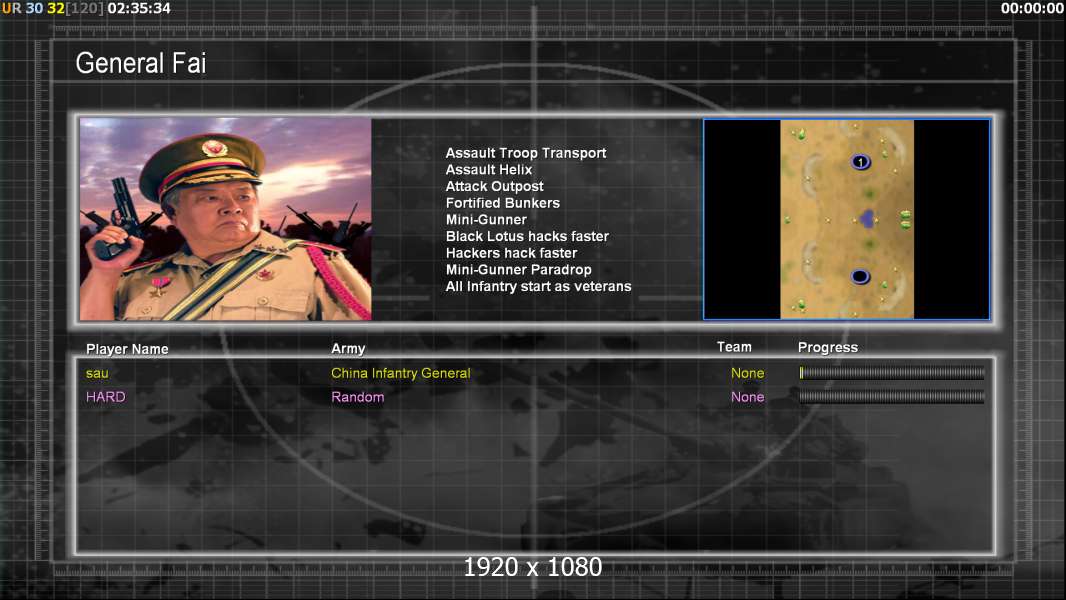Click the General Fai portrait image
1066x600 pixels.
pos(226,219)
